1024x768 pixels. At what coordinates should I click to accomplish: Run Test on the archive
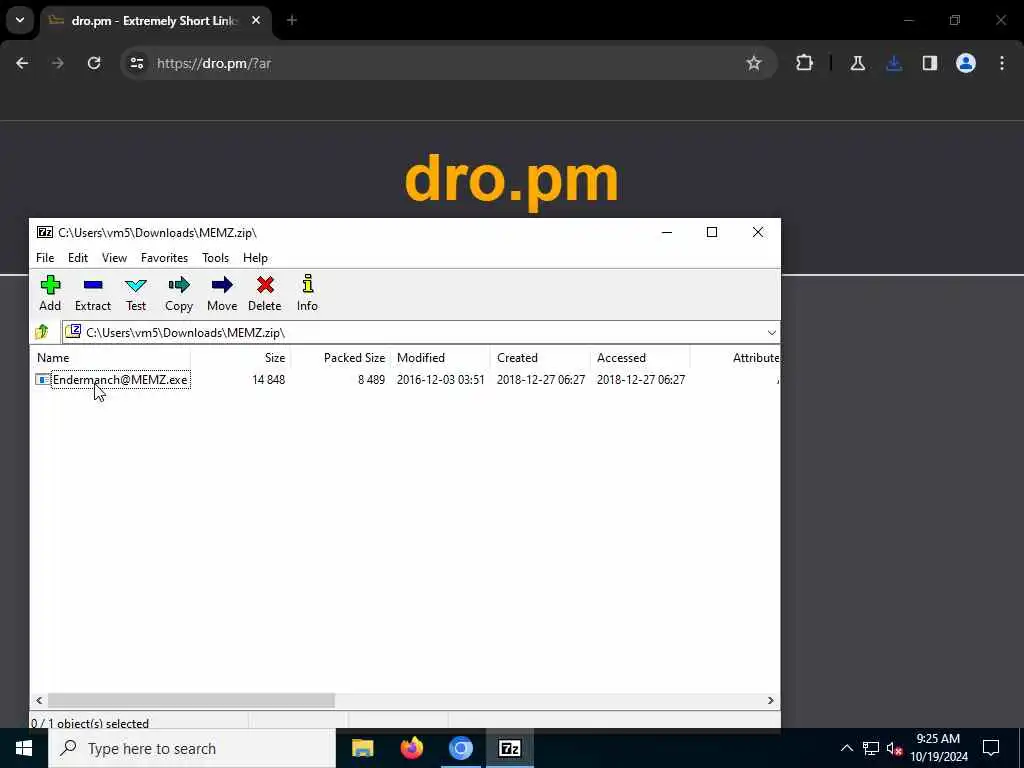(136, 293)
